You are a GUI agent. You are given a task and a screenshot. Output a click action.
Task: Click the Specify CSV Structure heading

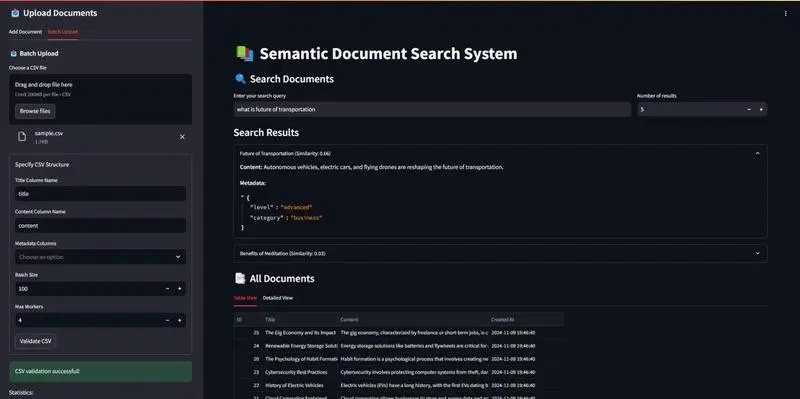coord(42,165)
